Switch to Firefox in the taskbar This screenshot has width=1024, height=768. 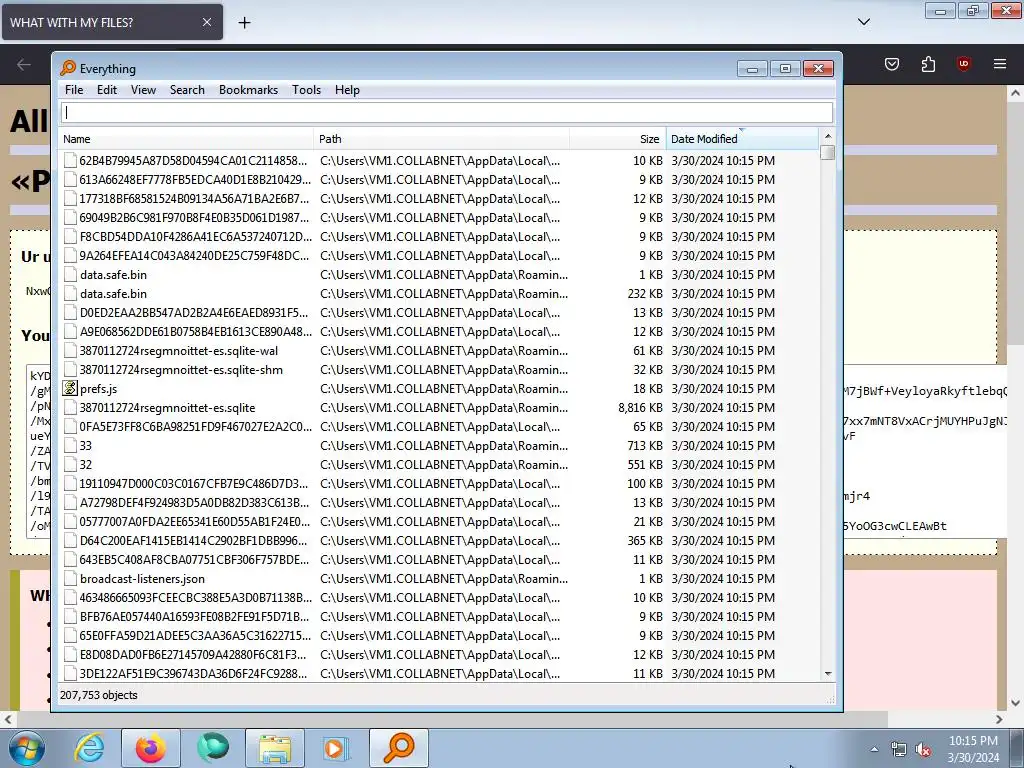(x=150, y=748)
